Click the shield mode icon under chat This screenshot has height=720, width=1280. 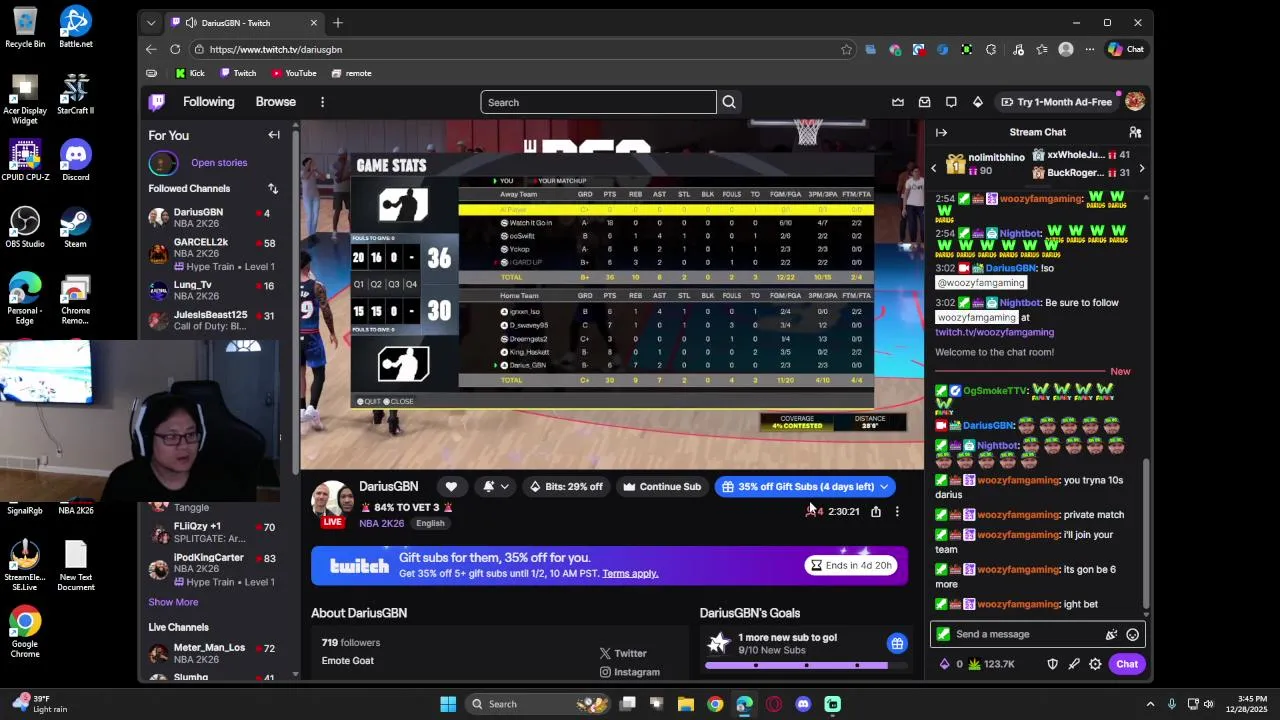coord(1052,664)
